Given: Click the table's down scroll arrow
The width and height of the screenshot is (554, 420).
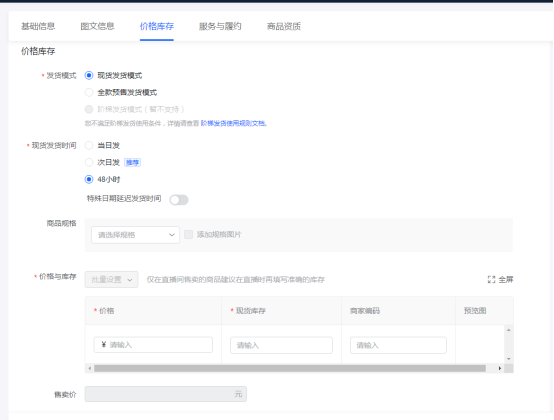Looking at the screenshot, I should click(509, 359).
